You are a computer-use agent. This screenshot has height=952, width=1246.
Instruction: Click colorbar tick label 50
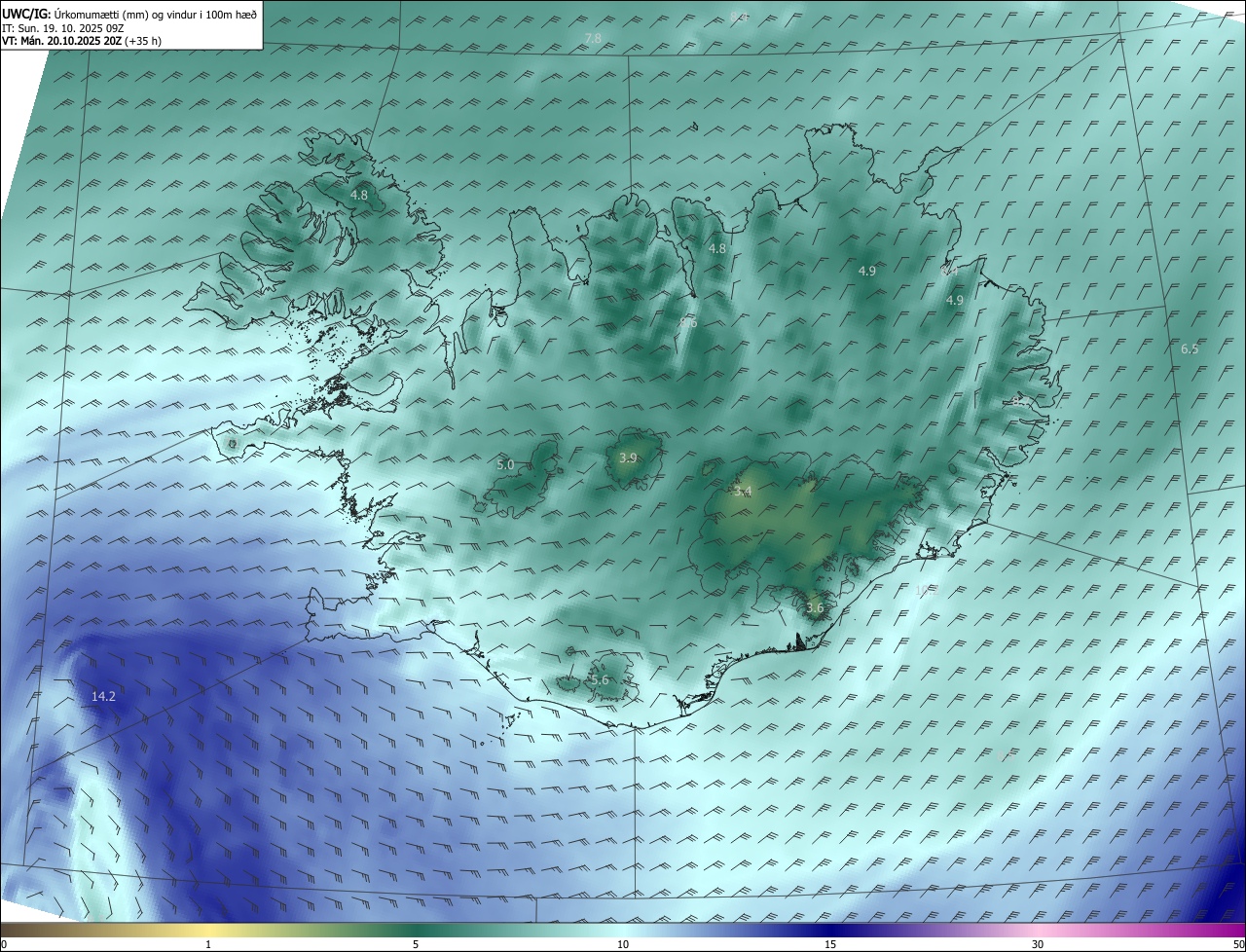tap(1238, 945)
